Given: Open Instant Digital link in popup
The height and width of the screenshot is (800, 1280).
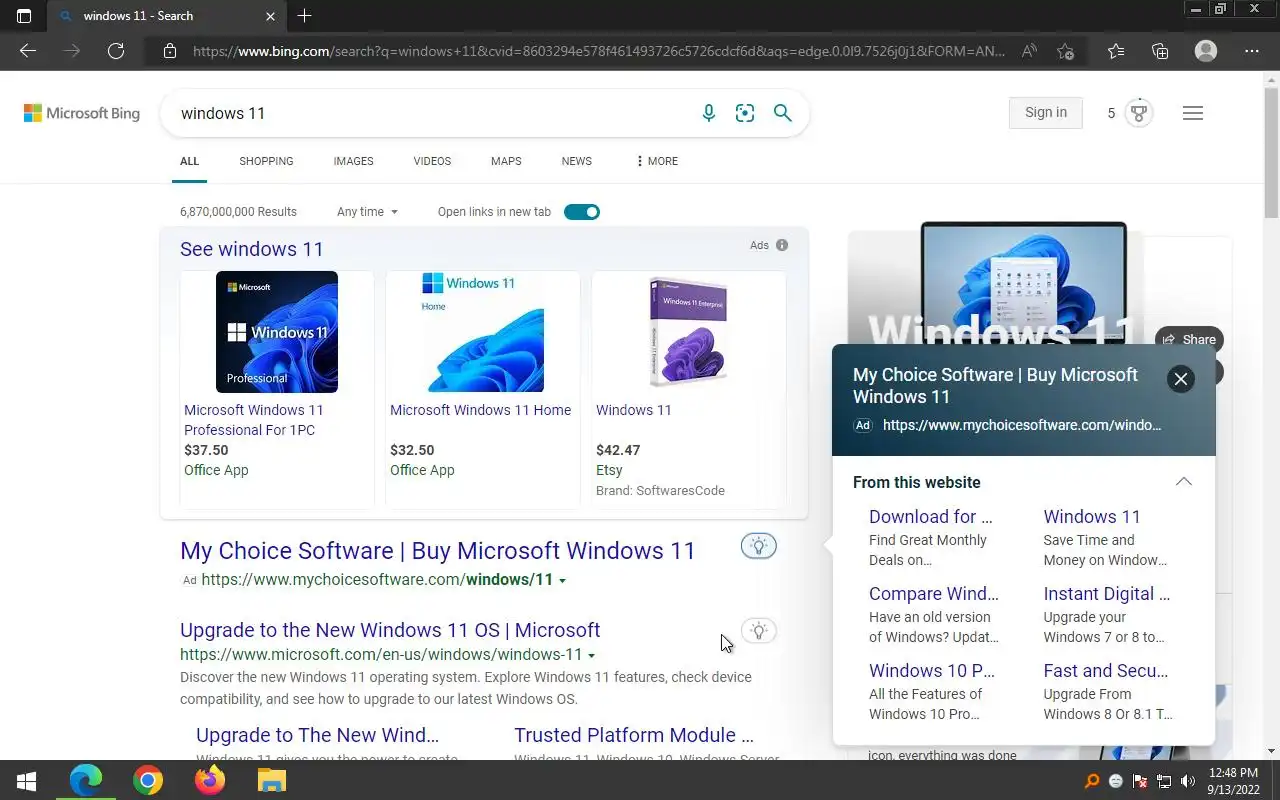Looking at the screenshot, I should 1106,594.
